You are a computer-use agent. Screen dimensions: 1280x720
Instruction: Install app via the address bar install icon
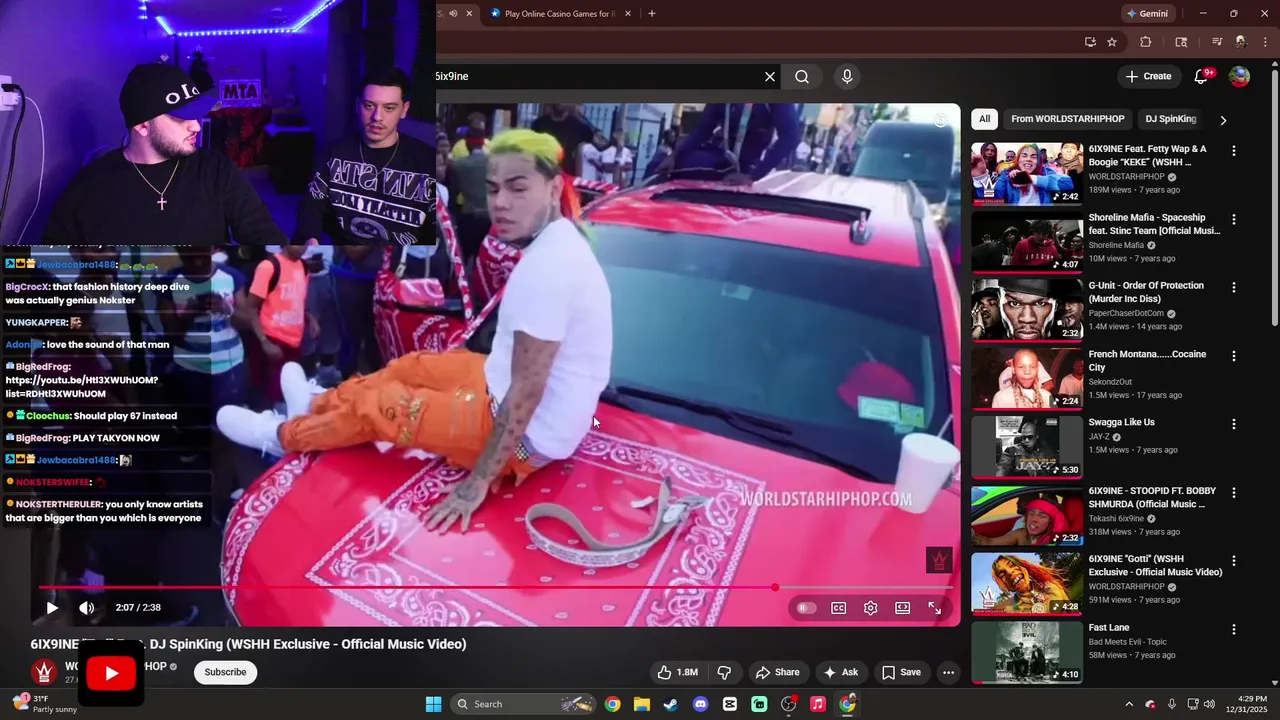coord(1090,42)
